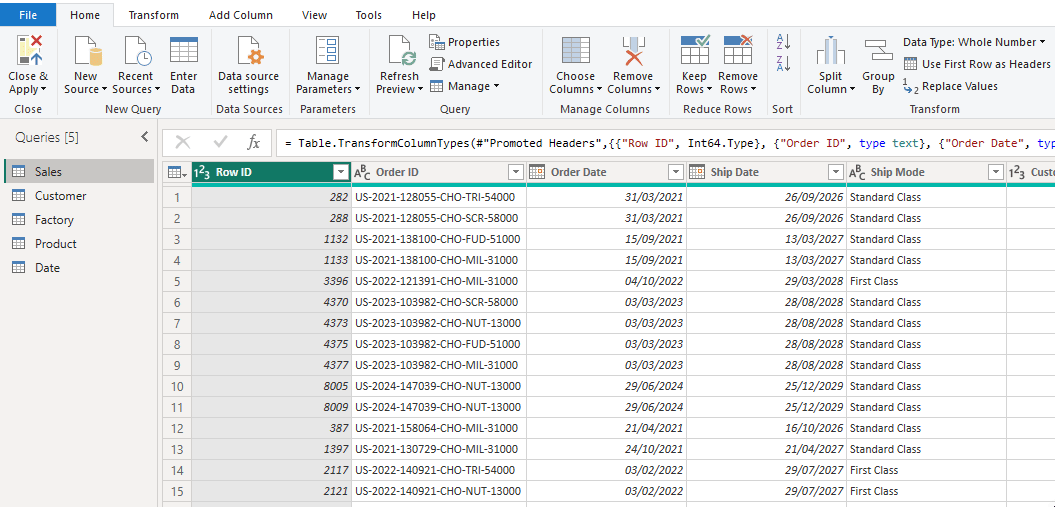Click cell US-2021-128055-CHO-TRI-54000
Image resolution: width=1055 pixels, height=507 pixels.
439,197
